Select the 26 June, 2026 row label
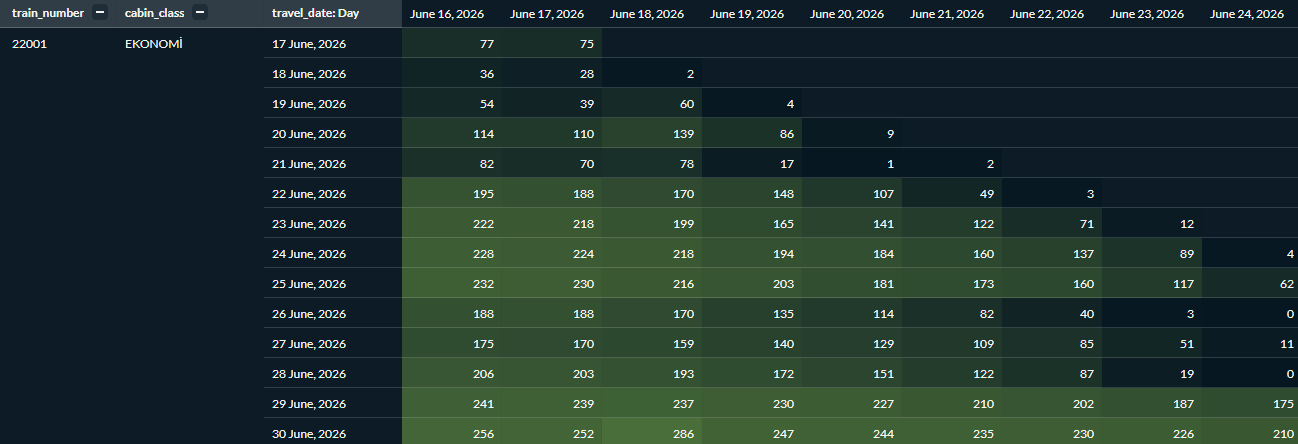Screen dimensions: 1298x444 [309, 314]
